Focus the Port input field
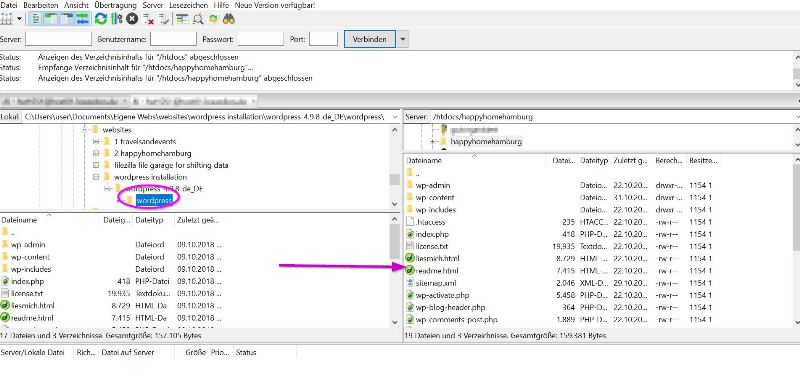The height and width of the screenshot is (383, 800). [x=323, y=39]
